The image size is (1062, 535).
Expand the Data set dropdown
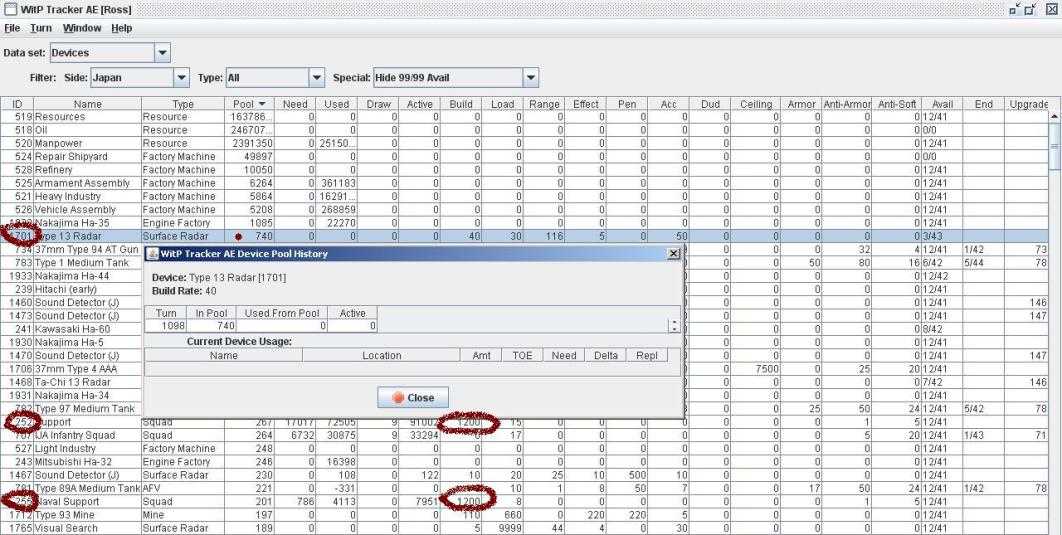[x=163, y=53]
